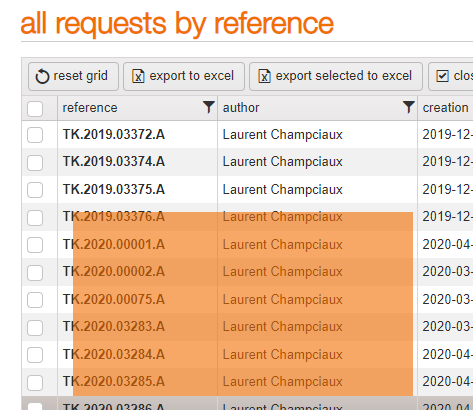Open reference TK.2020.03284.A

click(x=114, y=354)
